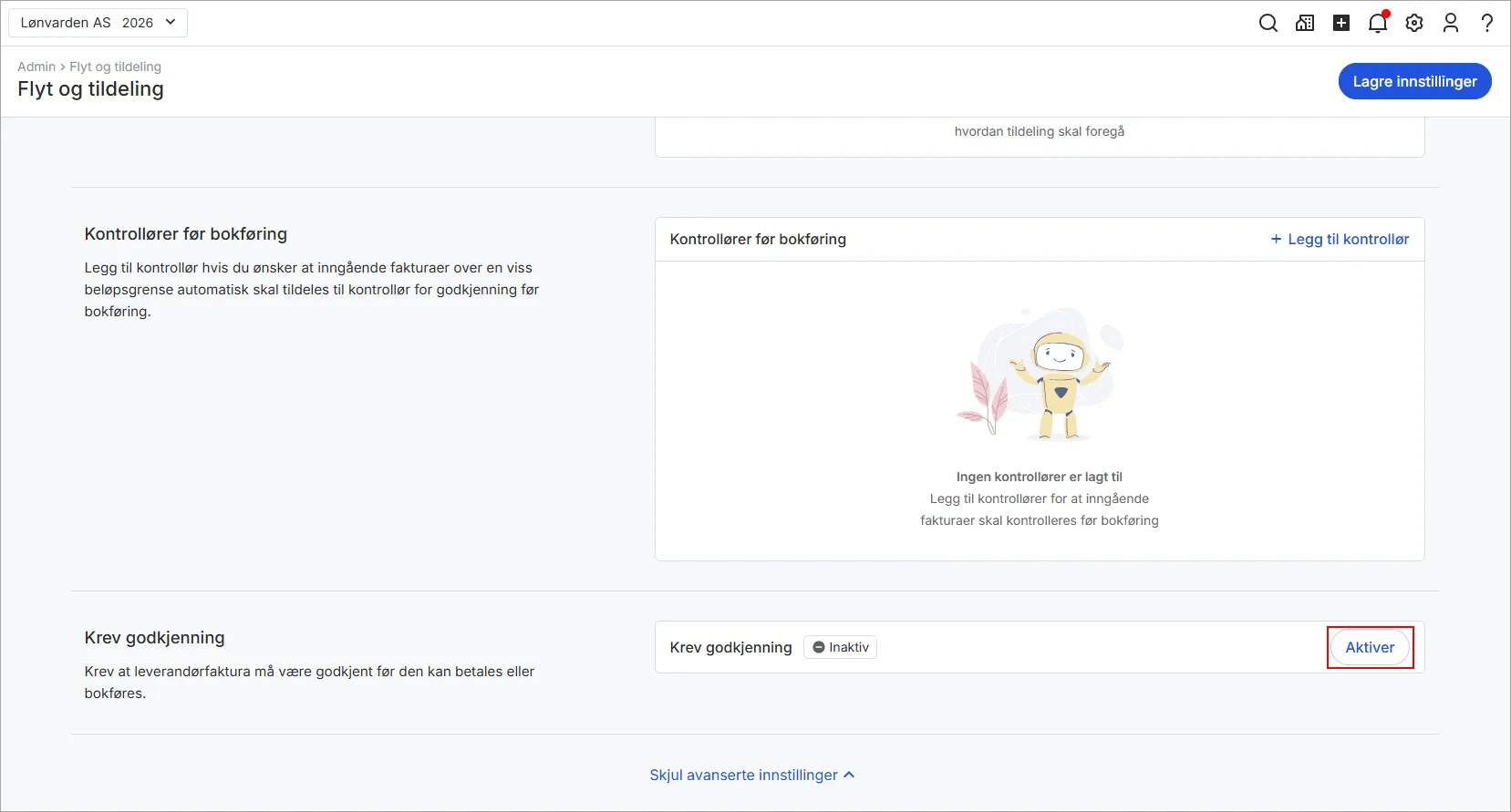Click the plus square create icon
Viewport: 1511px width, 812px height.
tap(1341, 23)
